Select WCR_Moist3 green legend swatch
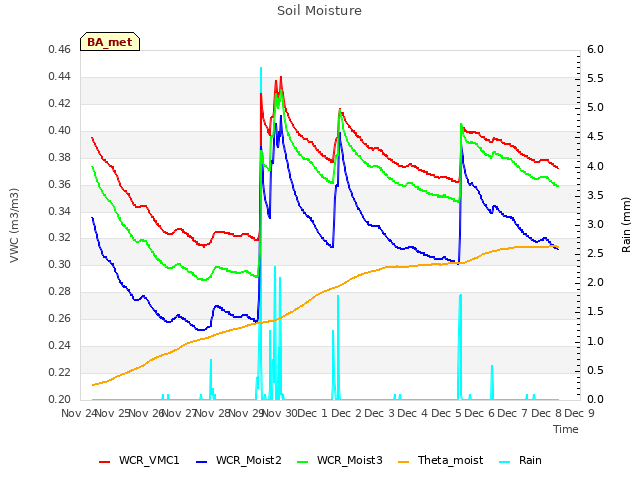Viewport: 640px width, 480px height. (x=302, y=461)
